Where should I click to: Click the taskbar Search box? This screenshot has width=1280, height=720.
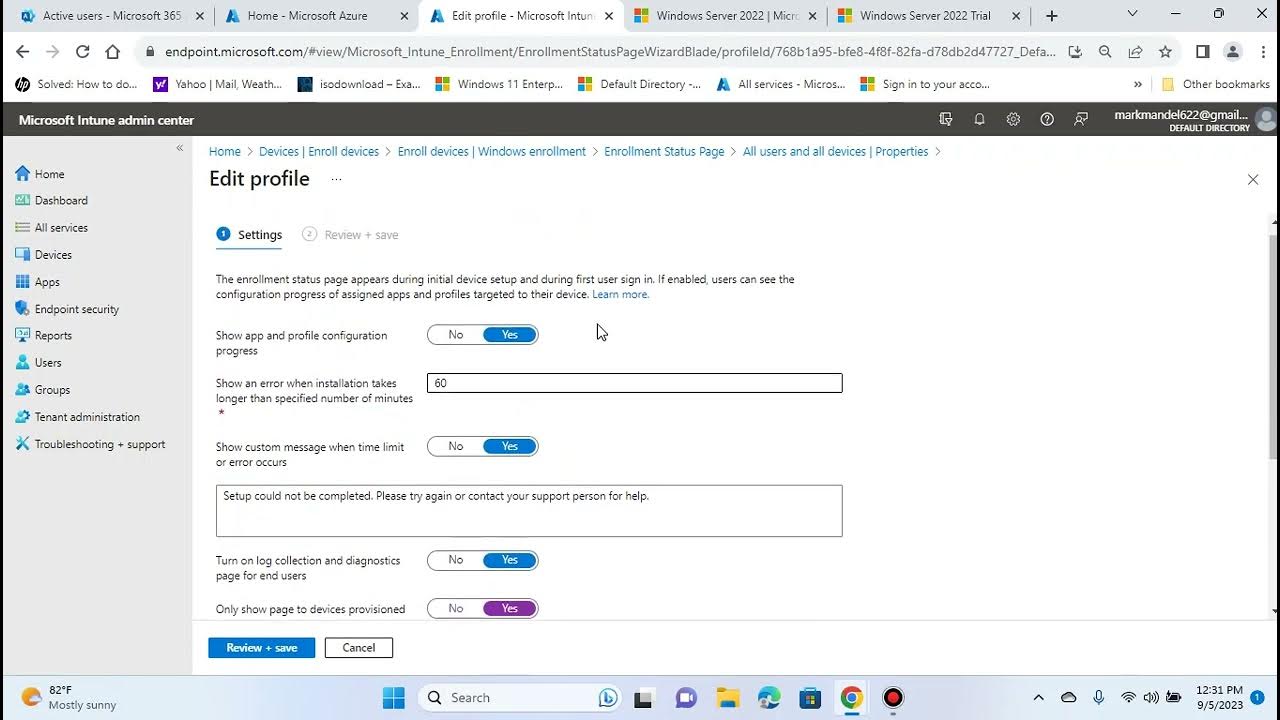pyautogui.click(x=521, y=697)
